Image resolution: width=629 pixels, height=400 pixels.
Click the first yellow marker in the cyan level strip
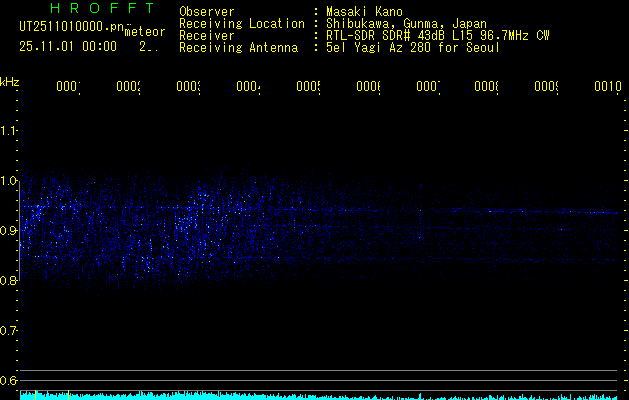point(36,395)
